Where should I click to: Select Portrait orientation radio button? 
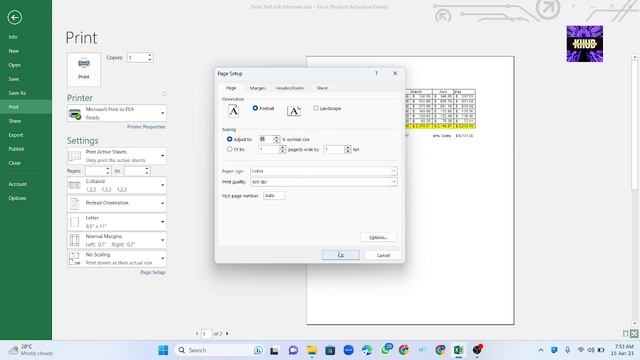pyautogui.click(x=255, y=108)
